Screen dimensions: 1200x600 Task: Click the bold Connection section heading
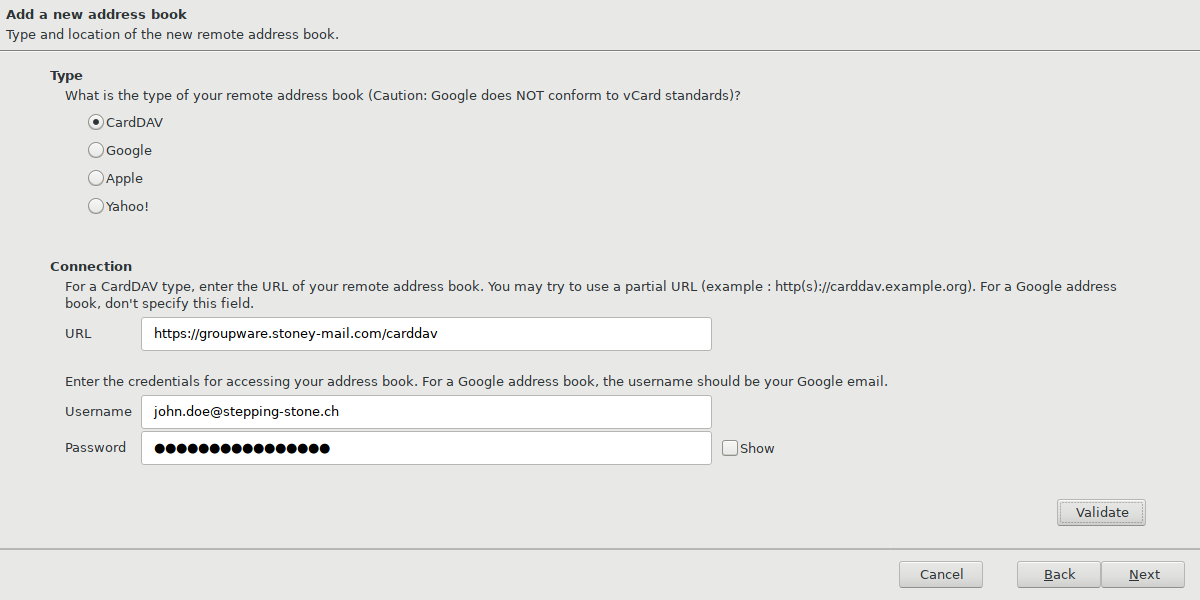(x=91, y=267)
